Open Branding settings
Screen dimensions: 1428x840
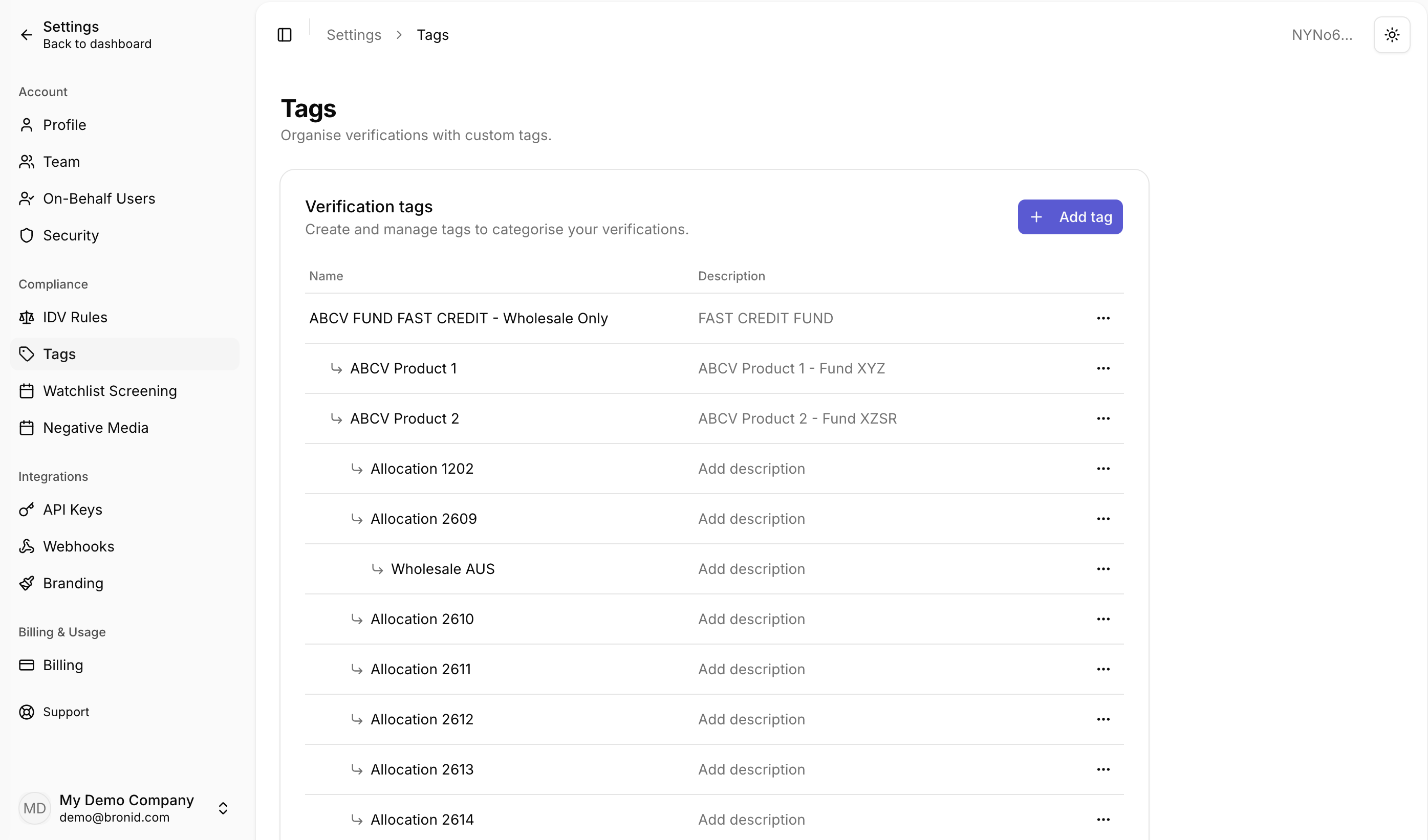click(125, 583)
